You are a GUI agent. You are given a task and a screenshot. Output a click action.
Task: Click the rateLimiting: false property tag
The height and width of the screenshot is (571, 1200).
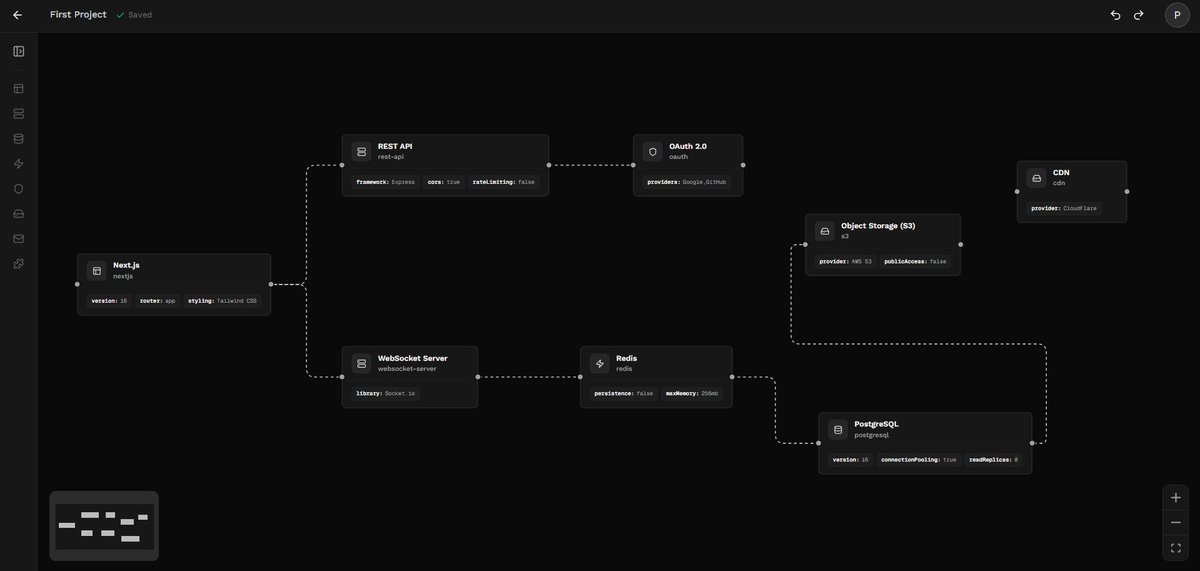pyautogui.click(x=503, y=182)
